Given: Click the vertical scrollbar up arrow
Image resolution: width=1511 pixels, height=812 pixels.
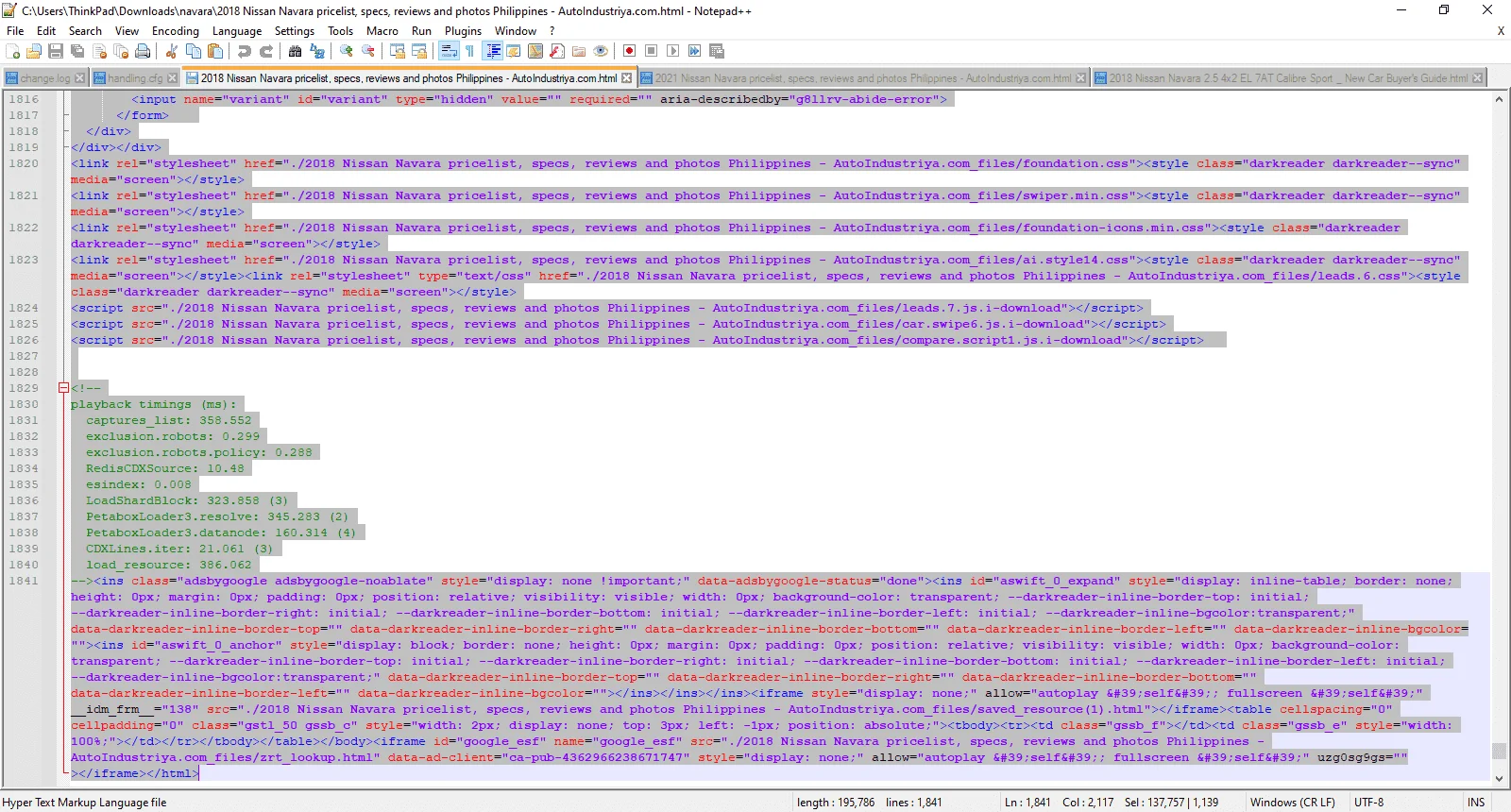Looking at the screenshot, I should (1499, 99).
